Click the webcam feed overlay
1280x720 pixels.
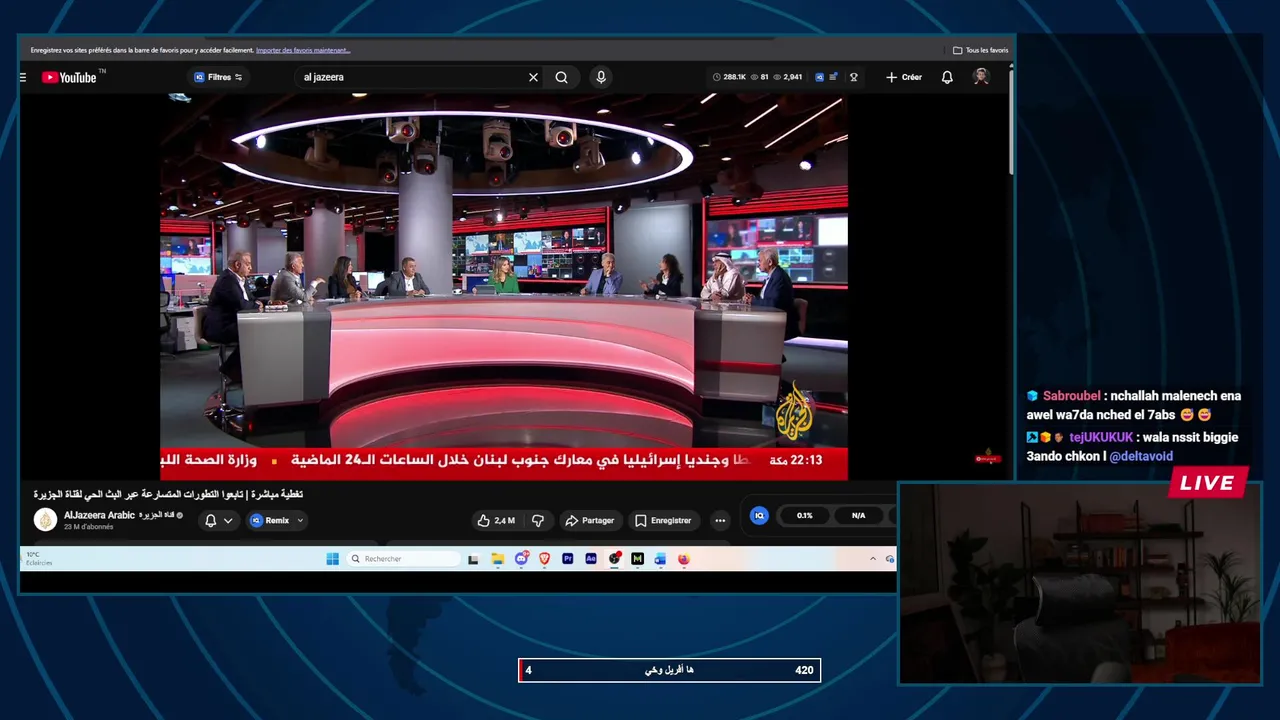click(1080, 584)
